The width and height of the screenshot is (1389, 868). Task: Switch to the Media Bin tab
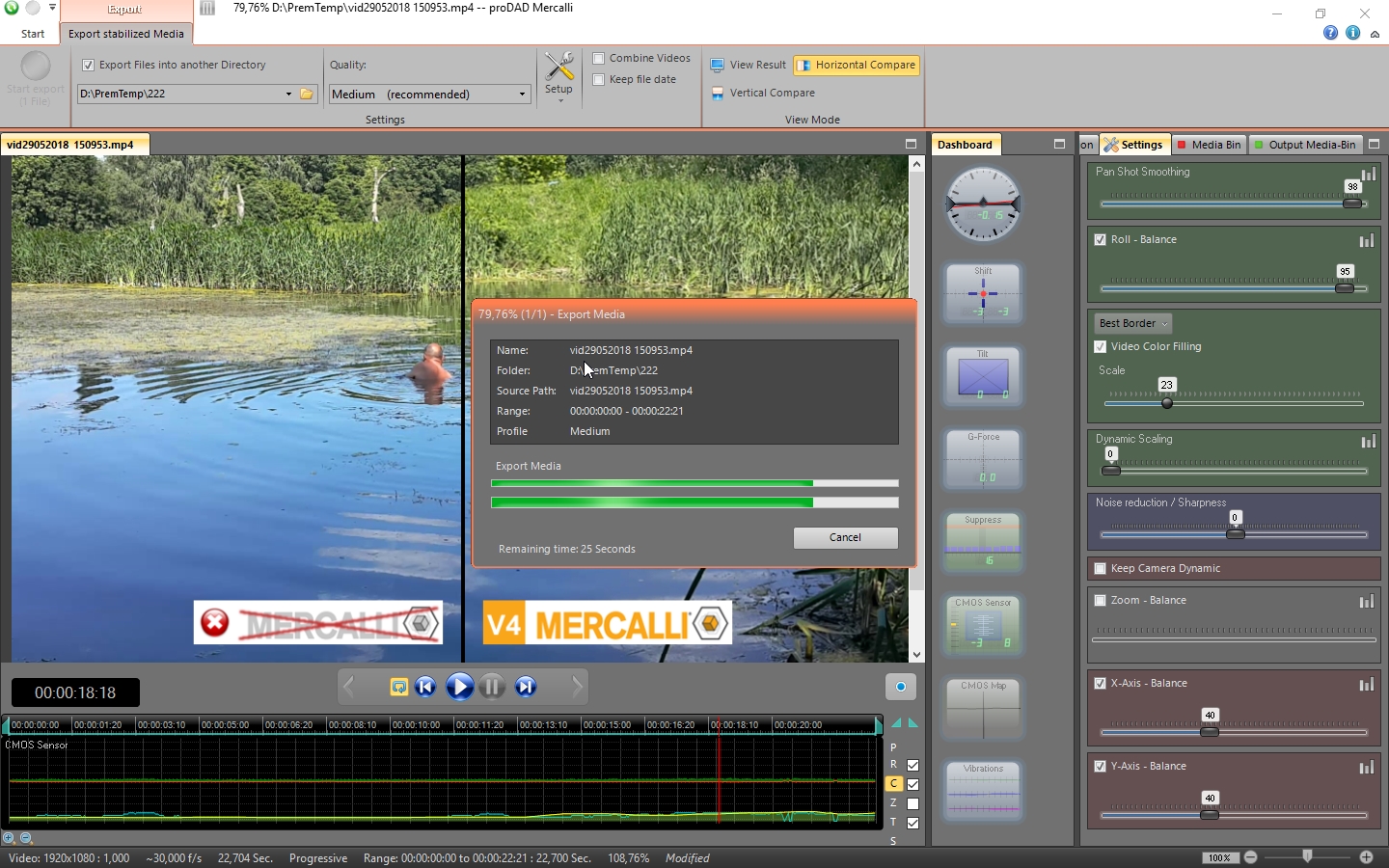tap(1209, 145)
